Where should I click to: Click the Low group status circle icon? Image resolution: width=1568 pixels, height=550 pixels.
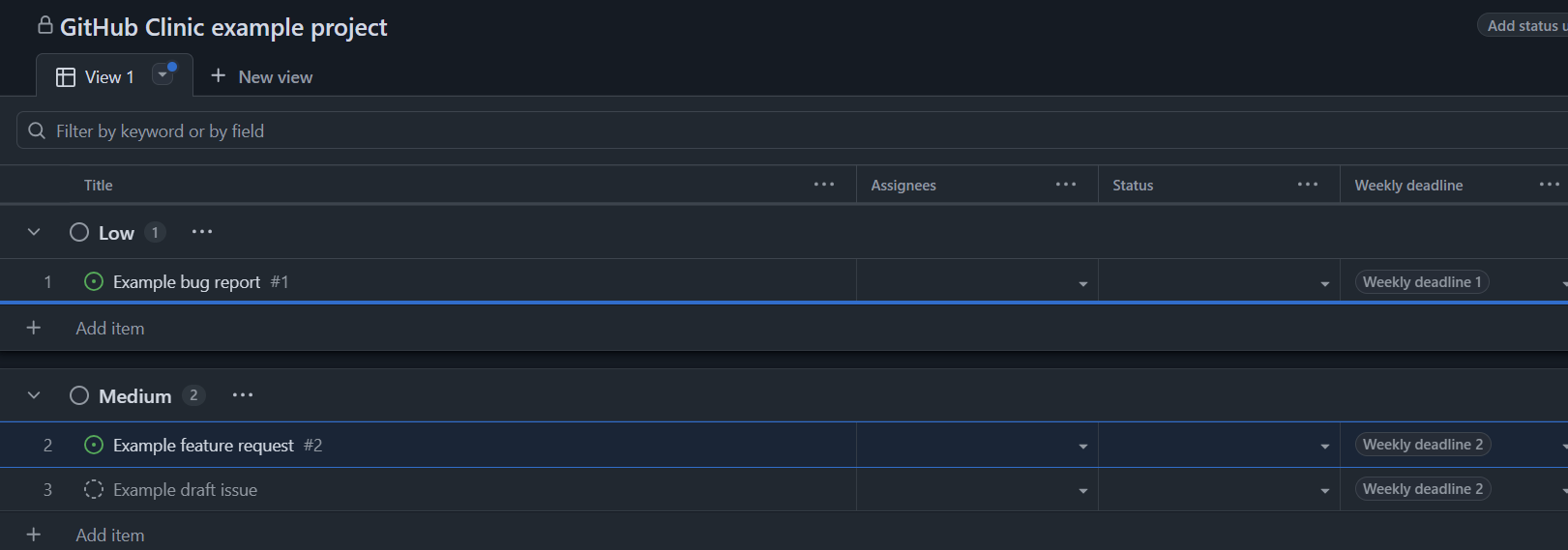click(79, 232)
